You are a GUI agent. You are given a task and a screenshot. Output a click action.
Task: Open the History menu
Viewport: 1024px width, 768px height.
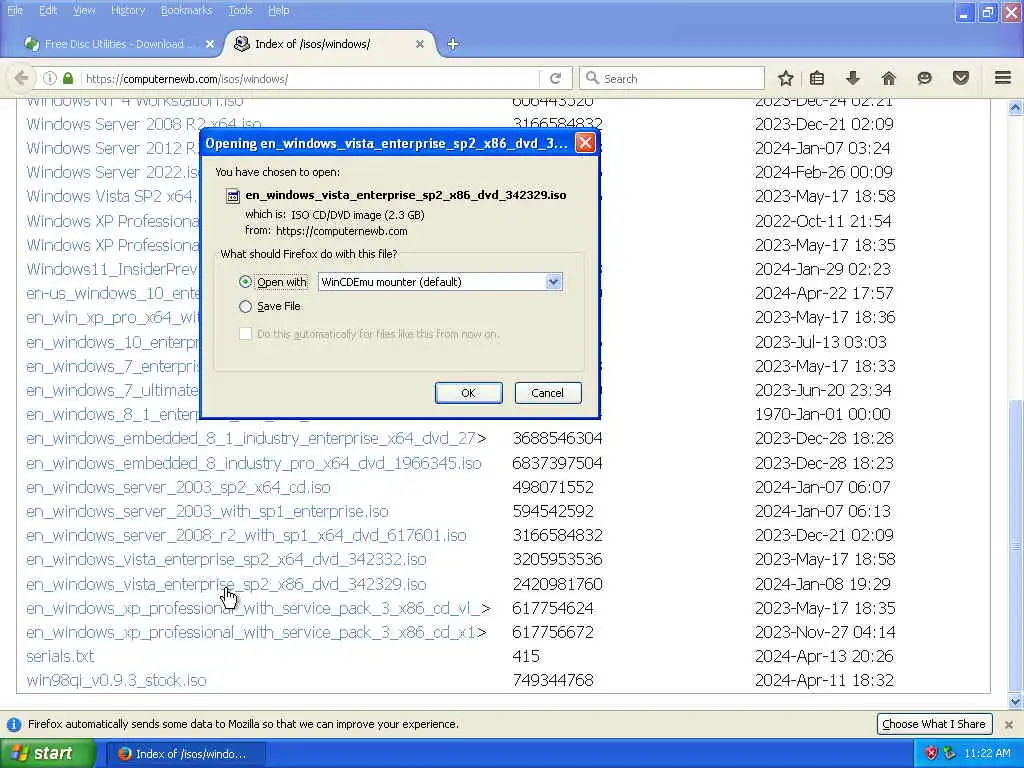click(x=128, y=10)
